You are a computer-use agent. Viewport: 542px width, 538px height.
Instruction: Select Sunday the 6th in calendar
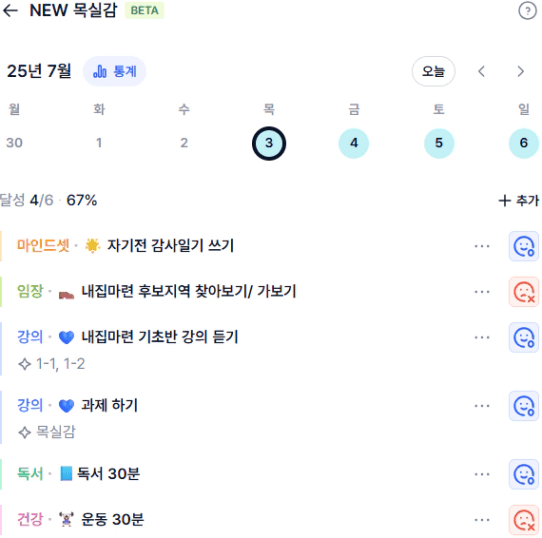click(x=524, y=143)
